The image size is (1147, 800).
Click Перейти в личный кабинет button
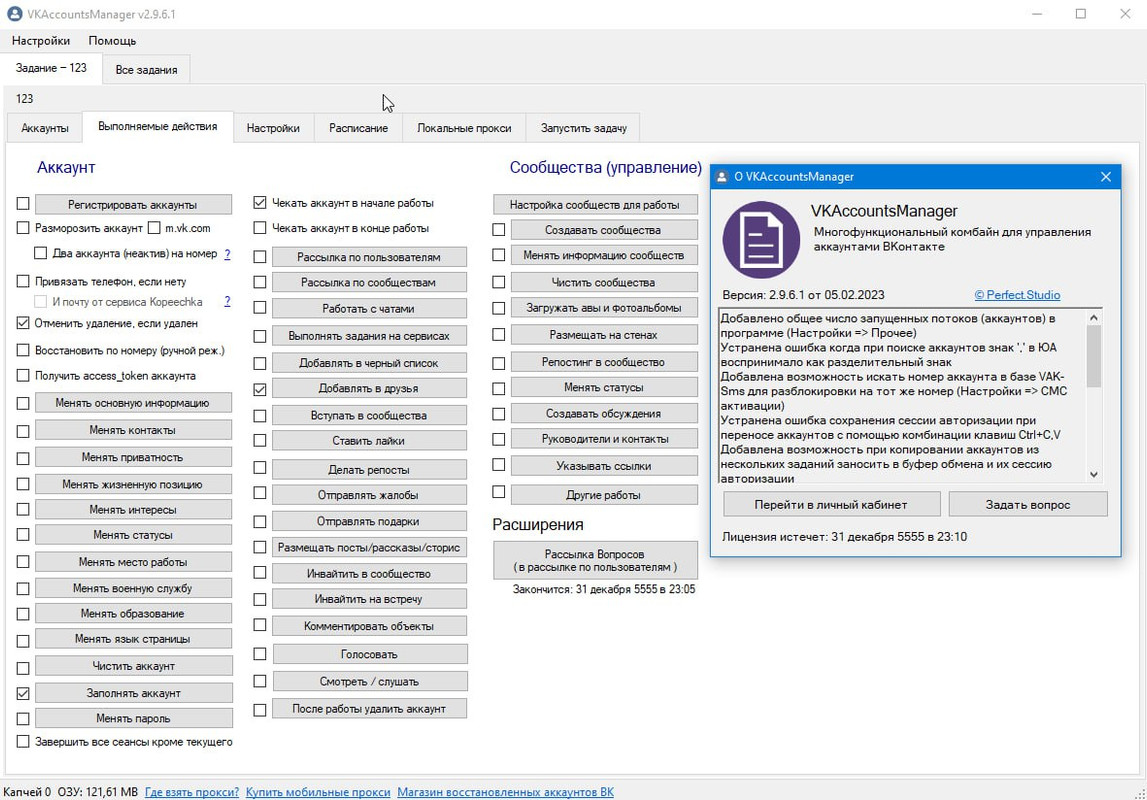831,505
